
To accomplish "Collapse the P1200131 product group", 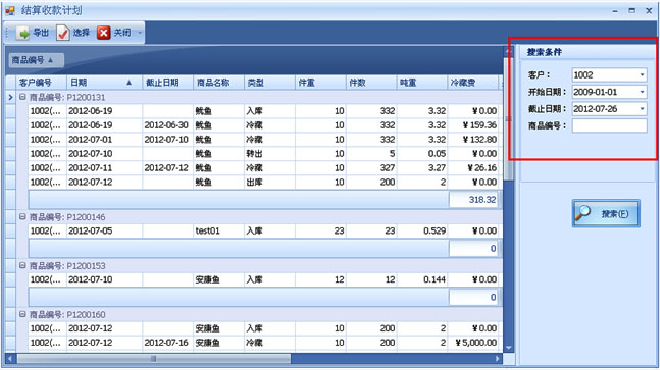I will [x=22, y=97].
